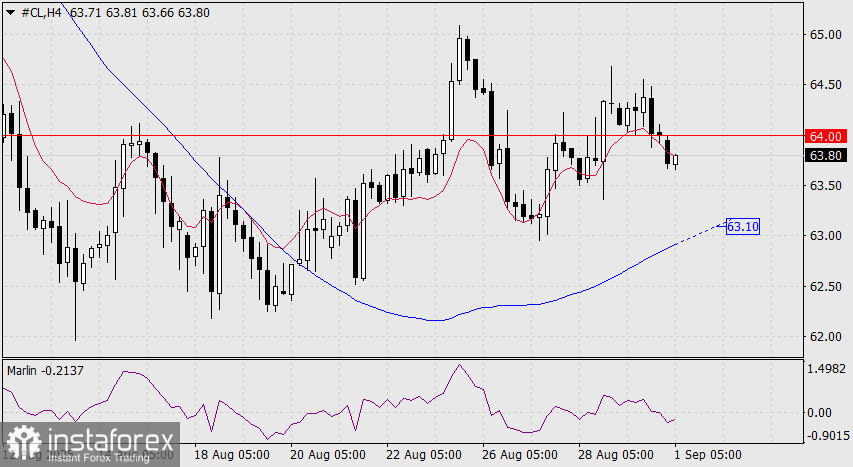Select the Marlin -0.2137 indicator label

pos(46,371)
